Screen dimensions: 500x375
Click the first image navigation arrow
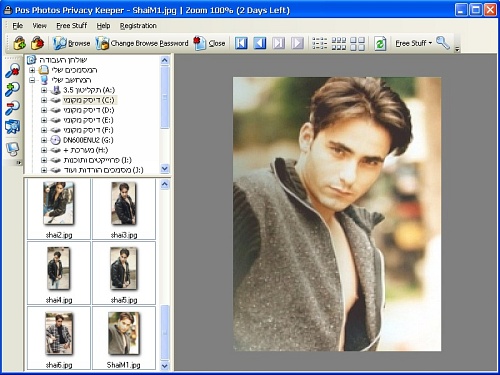coord(241,43)
